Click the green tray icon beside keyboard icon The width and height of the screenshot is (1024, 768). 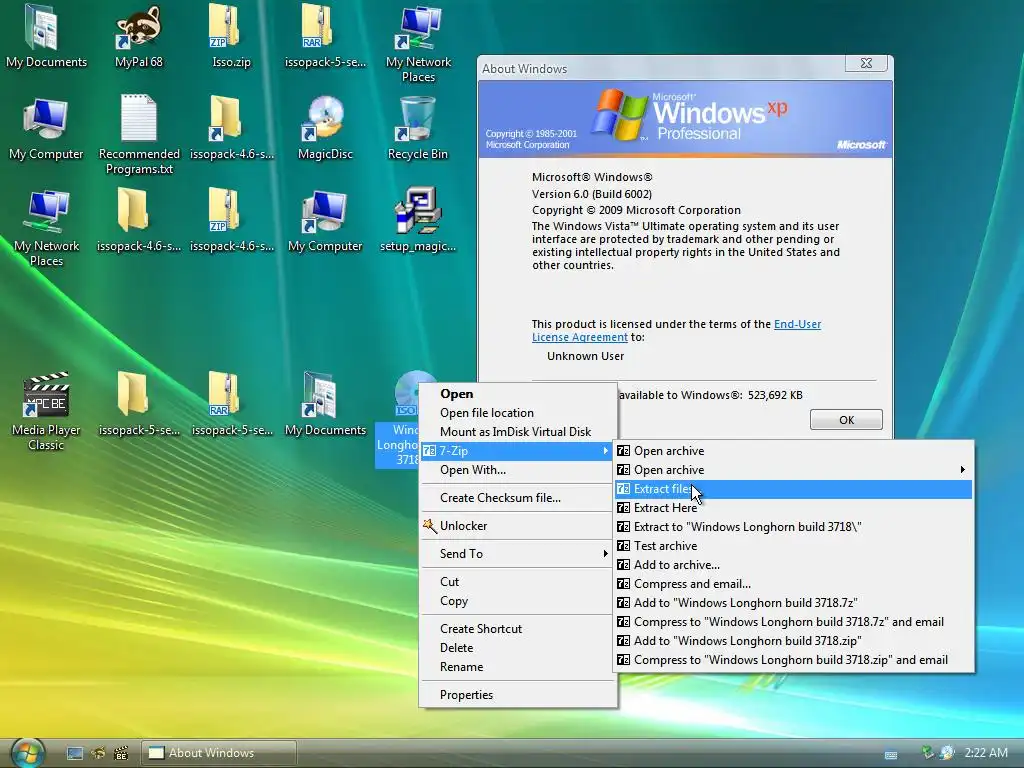pyautogui.click(x=927, y=752)
